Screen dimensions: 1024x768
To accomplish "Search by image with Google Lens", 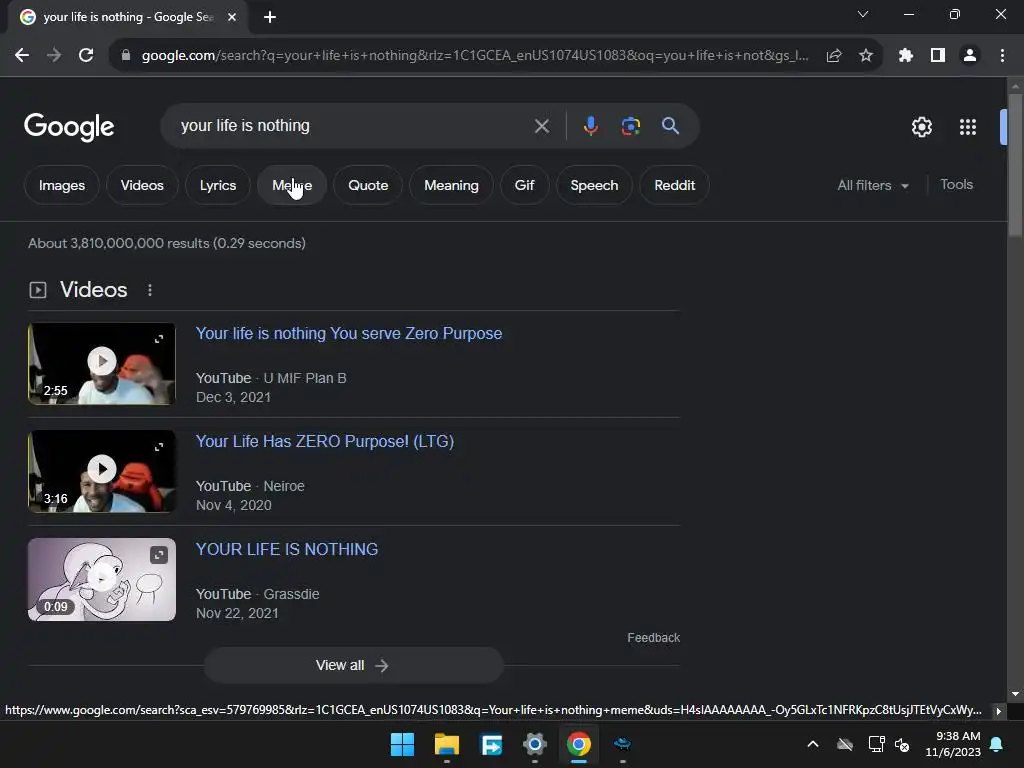I will (631, 126).
